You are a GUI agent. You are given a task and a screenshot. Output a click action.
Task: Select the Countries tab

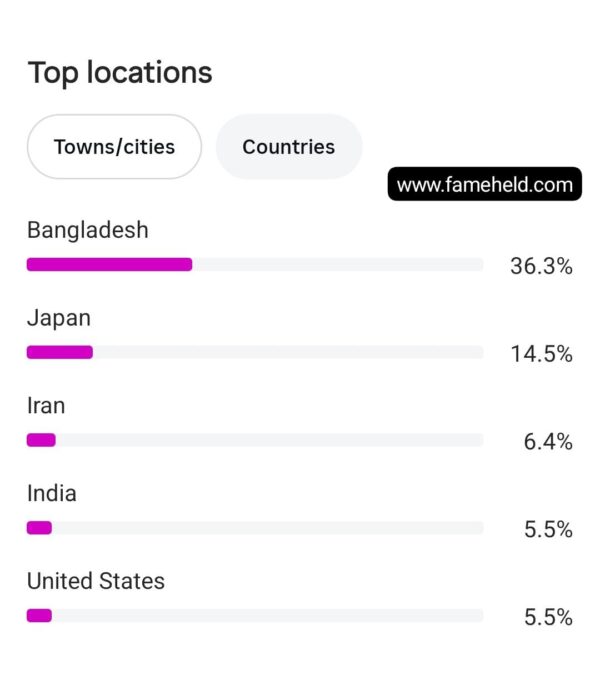(289, 147)
